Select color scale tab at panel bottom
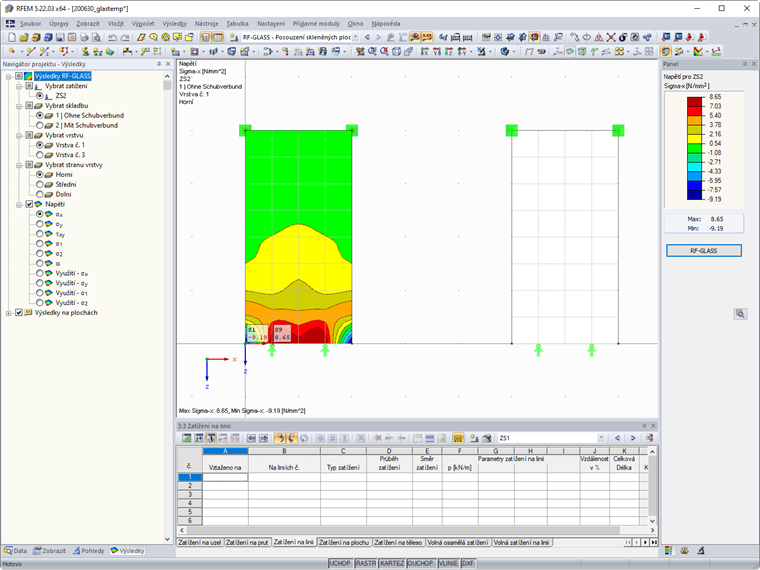The image size is (760, 570). [669, 551]
